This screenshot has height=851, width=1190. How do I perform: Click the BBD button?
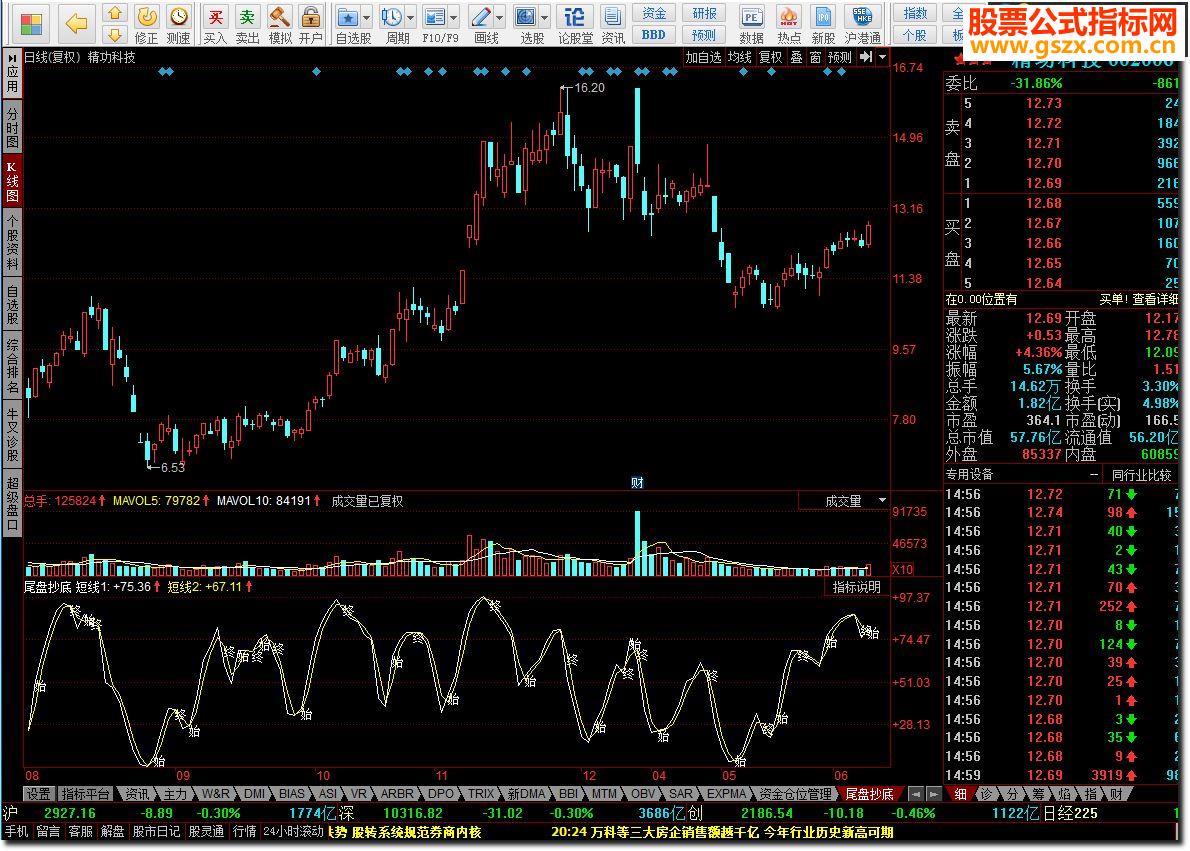(653, 34)
